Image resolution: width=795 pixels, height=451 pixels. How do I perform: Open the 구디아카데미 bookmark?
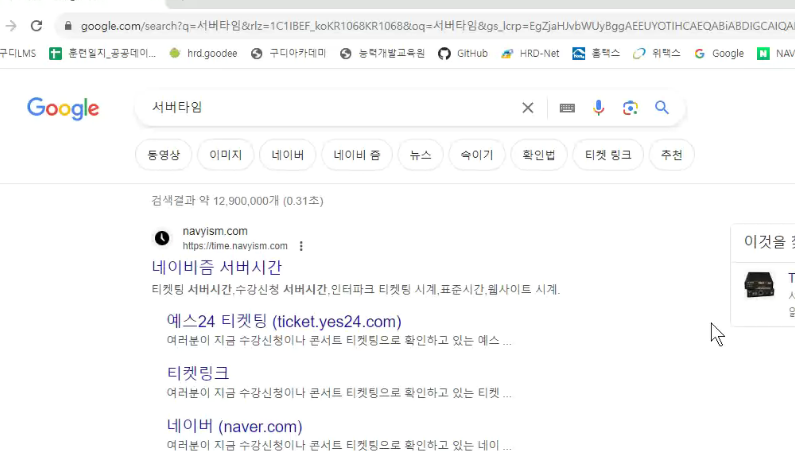[x=288, y=53]
